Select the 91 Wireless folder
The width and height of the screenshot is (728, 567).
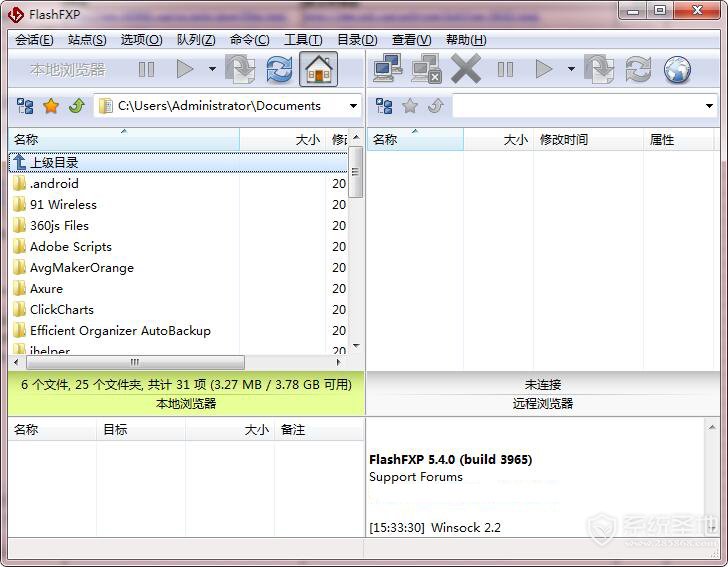[x=178, y=204]
